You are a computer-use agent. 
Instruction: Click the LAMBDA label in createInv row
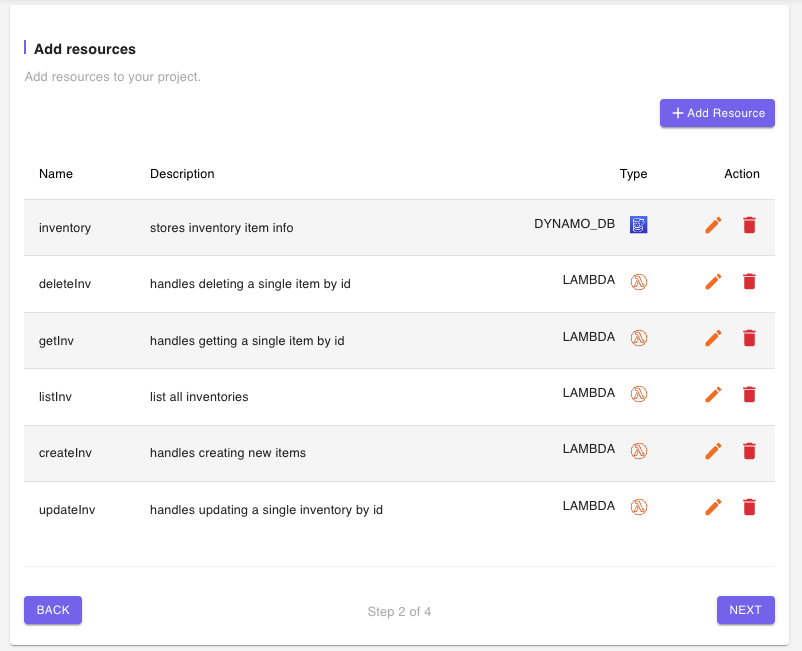[589, 449]
